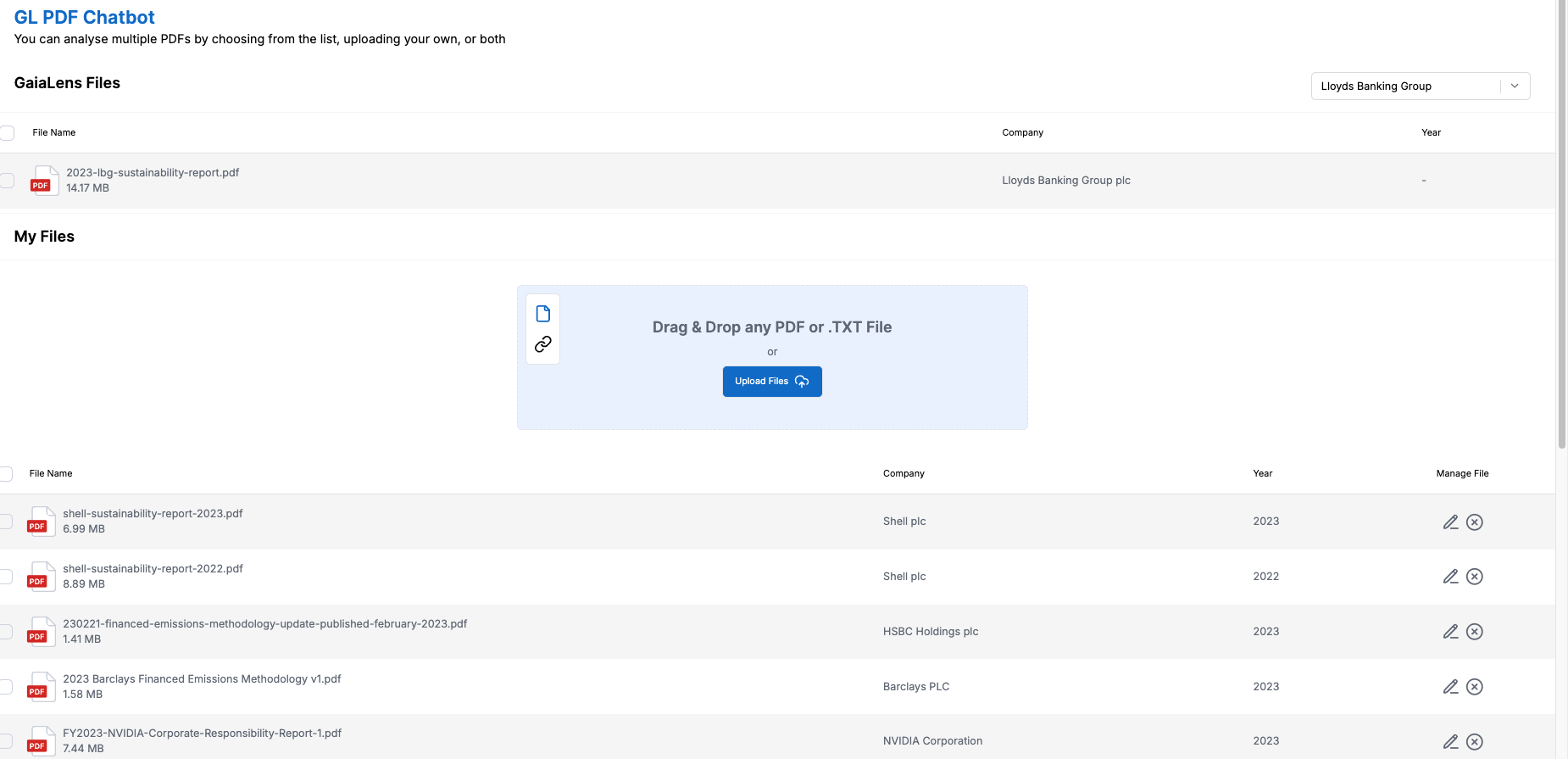Delete the NVIDIA Corporation file

point(1475,742)
